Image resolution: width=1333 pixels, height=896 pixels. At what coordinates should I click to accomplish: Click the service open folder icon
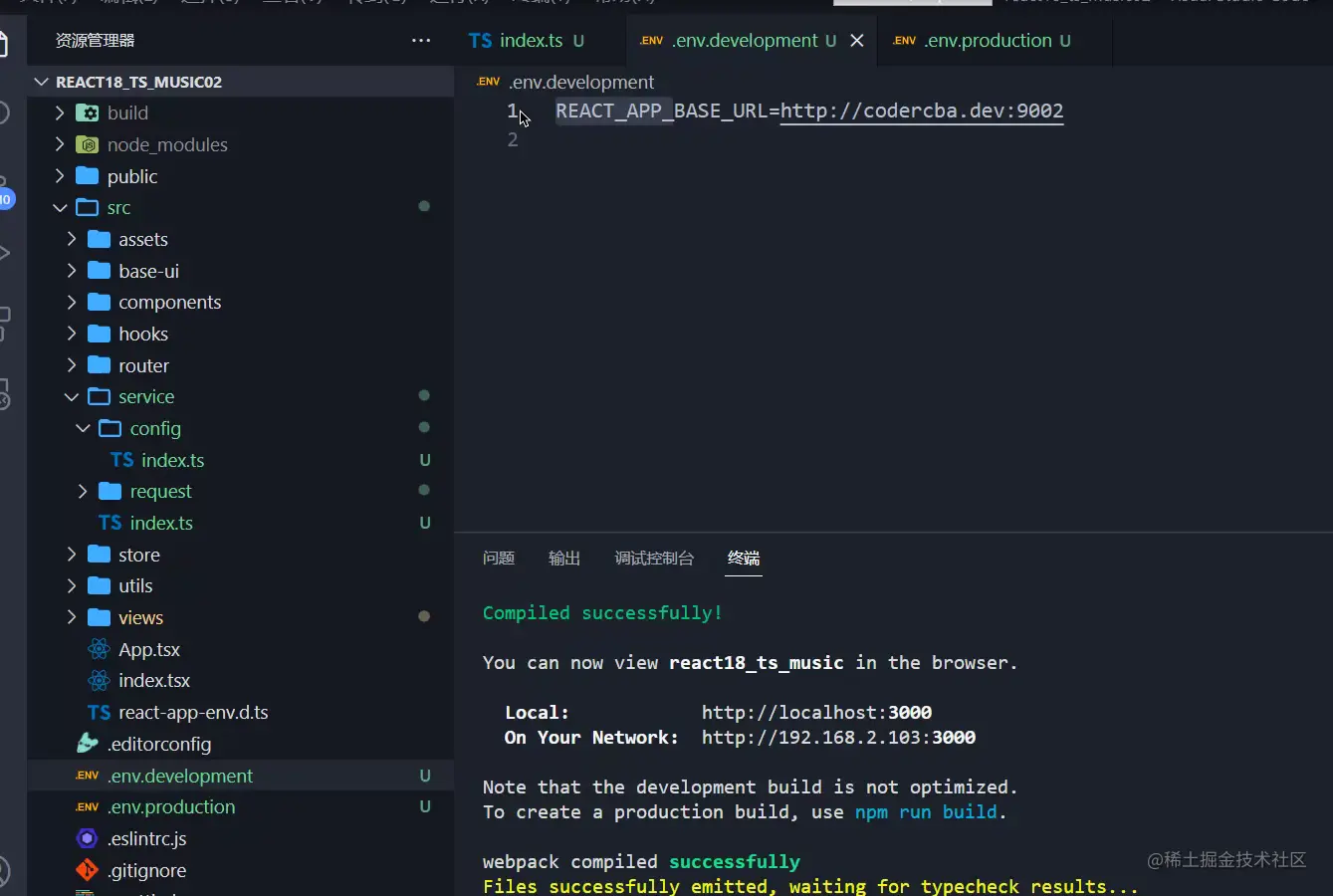click(99, 396)
